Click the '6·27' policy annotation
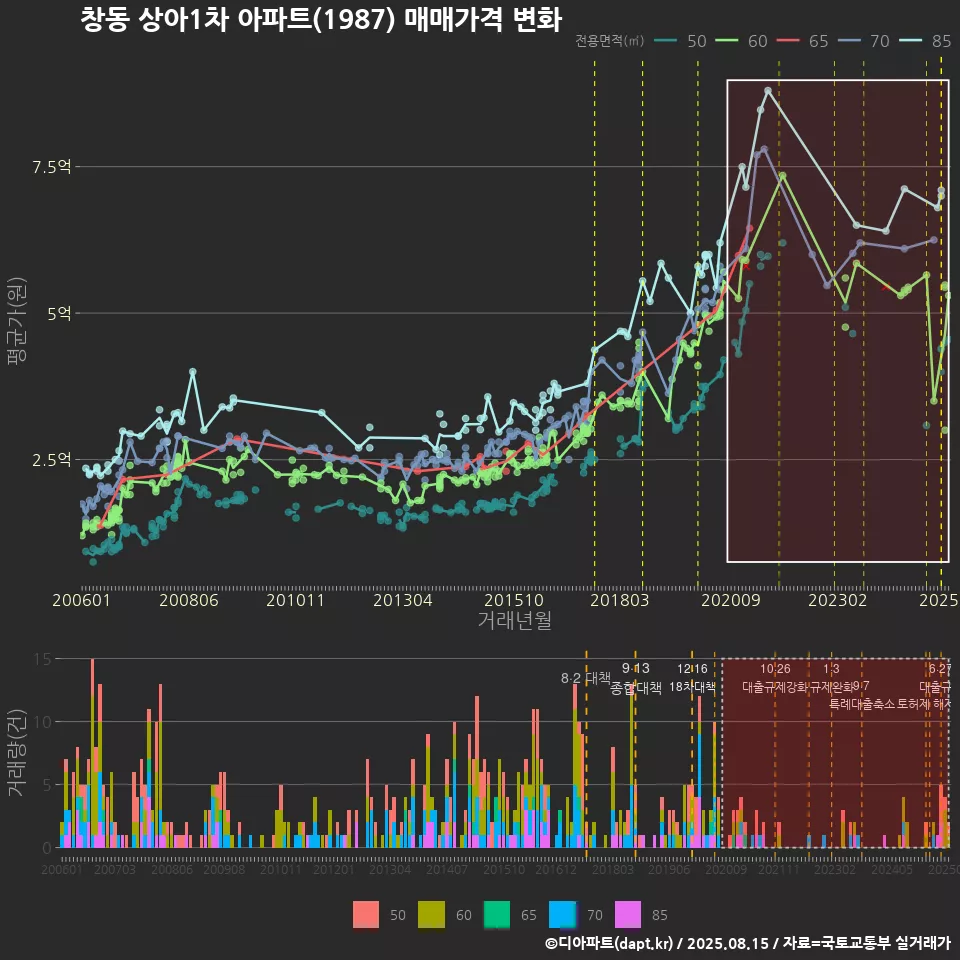The width and height of the screenshot is (960, 960). (x=940, y=669)
